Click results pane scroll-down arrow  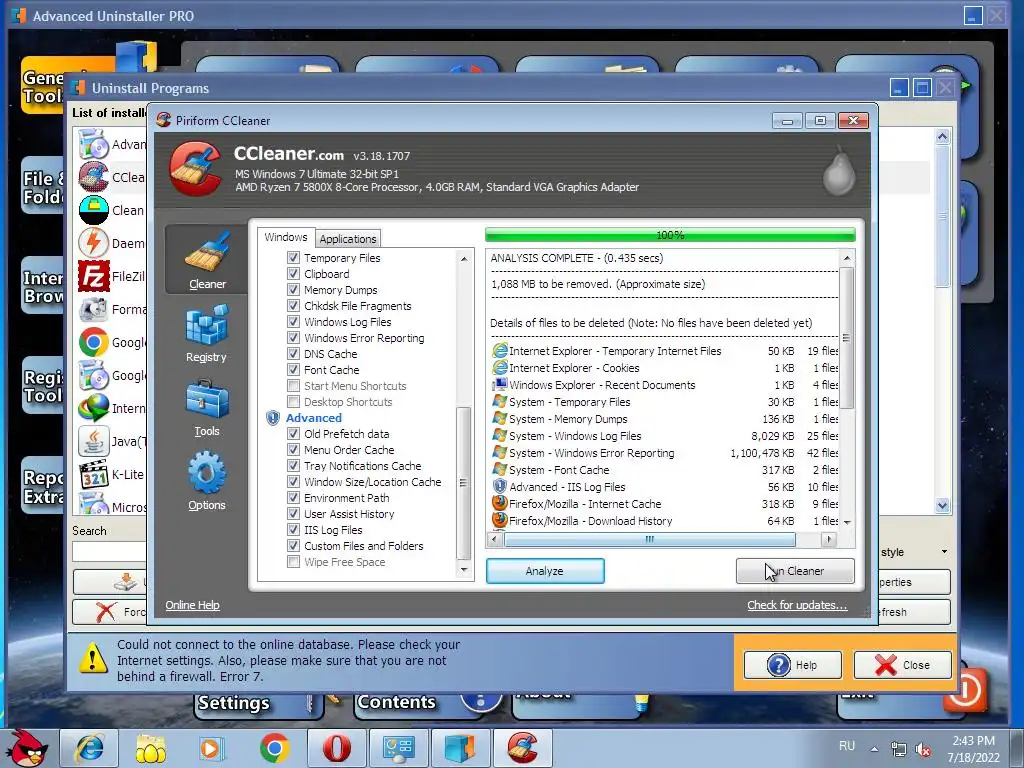[x=847, y=522]
